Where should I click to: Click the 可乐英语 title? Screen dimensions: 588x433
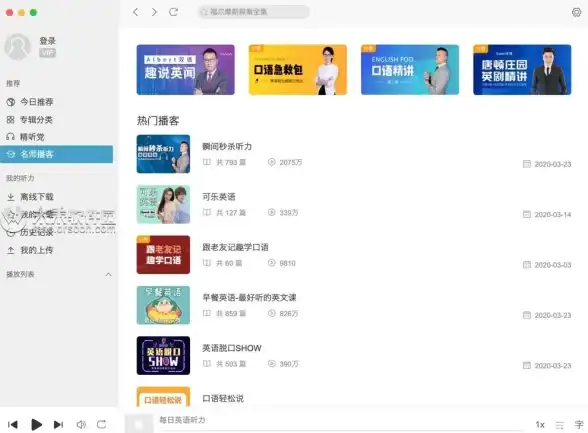219,197
